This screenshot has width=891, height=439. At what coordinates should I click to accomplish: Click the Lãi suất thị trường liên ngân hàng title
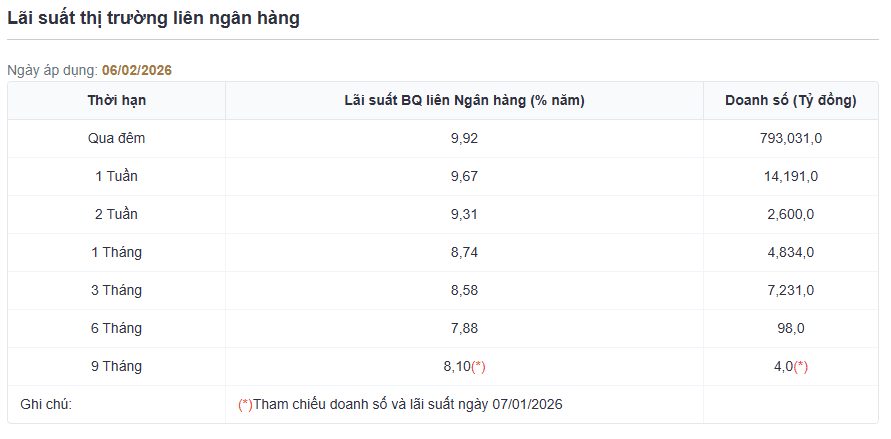click(153, 18)
